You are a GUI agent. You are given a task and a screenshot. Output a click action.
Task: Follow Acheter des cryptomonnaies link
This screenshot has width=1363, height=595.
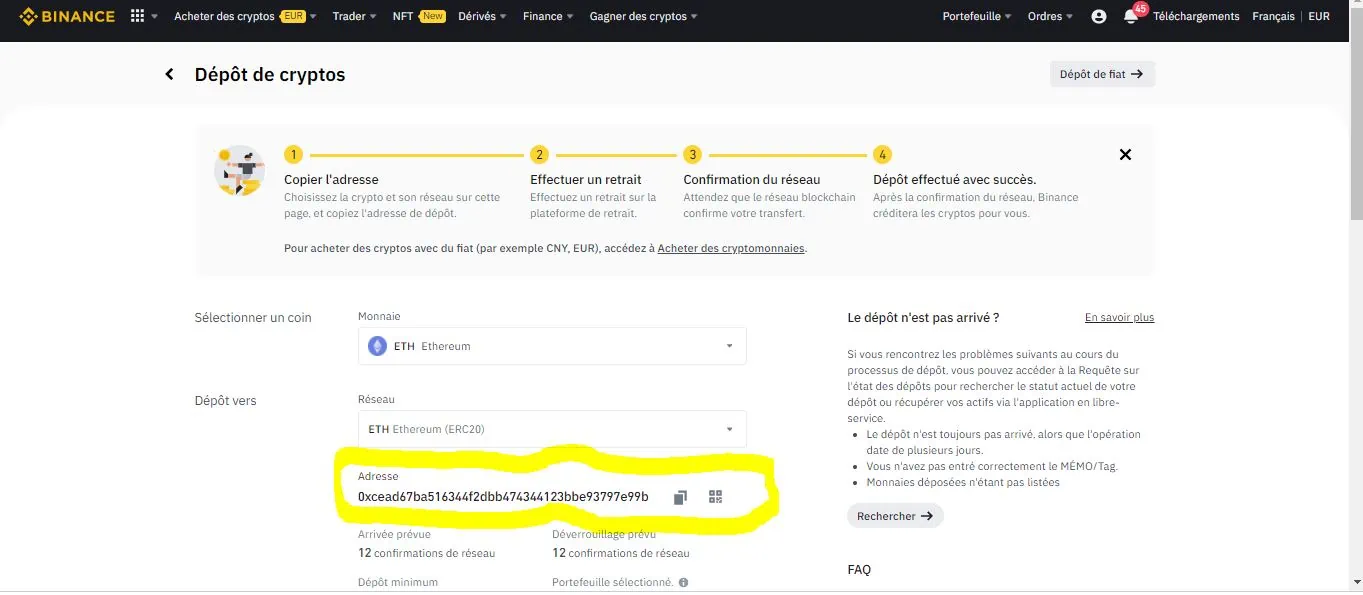click(x=731, y=248)
